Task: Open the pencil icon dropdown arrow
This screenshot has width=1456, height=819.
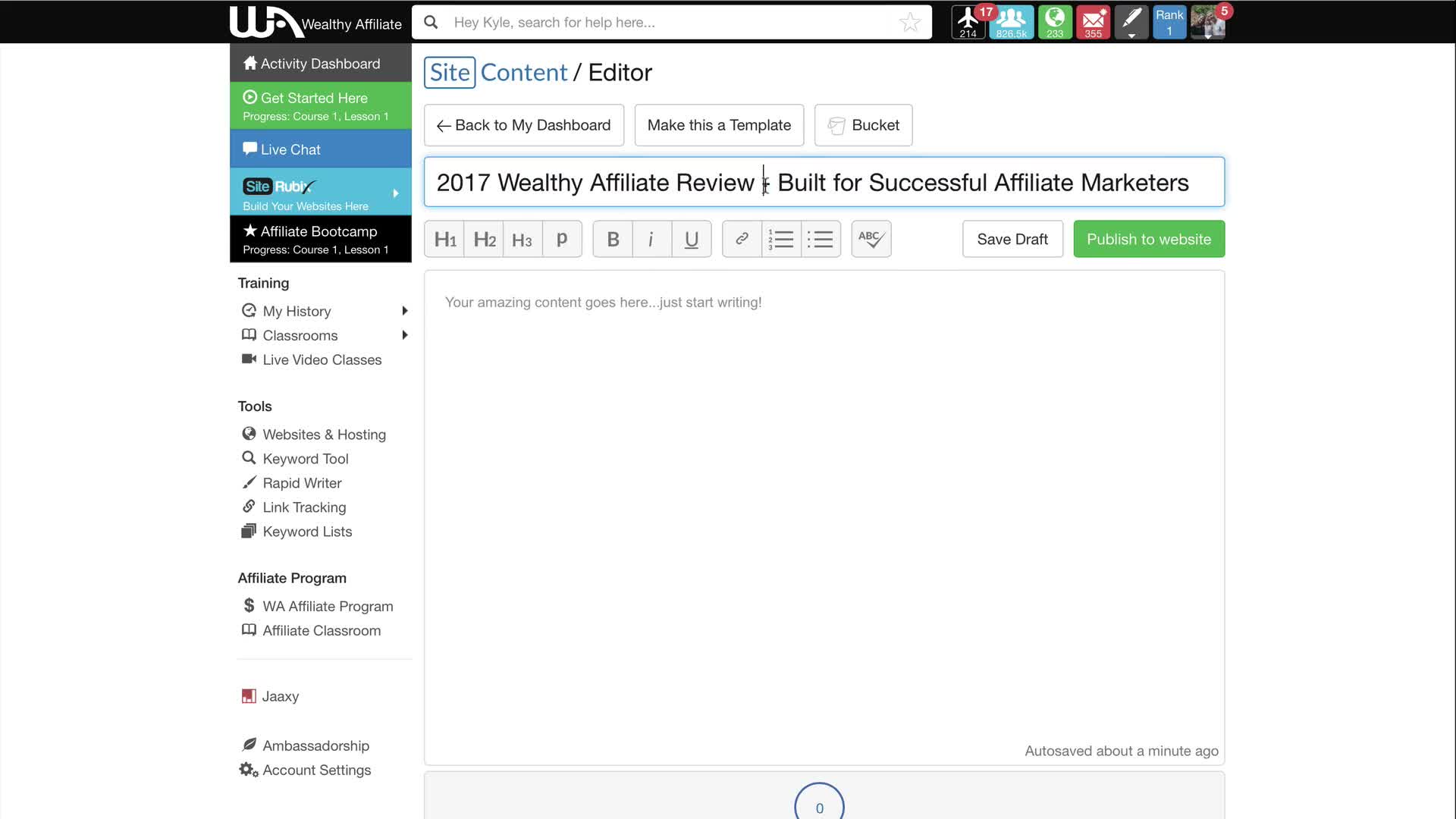Action: point(1131,36)
